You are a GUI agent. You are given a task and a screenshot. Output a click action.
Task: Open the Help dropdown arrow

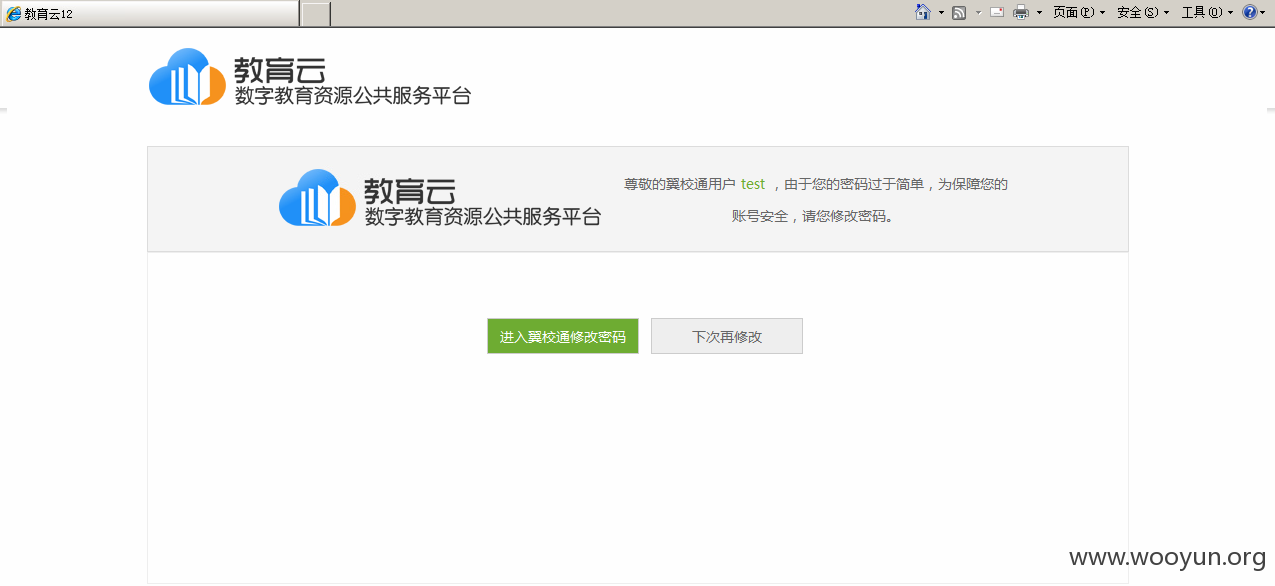pyautogui.click(x=1264, y=13)
